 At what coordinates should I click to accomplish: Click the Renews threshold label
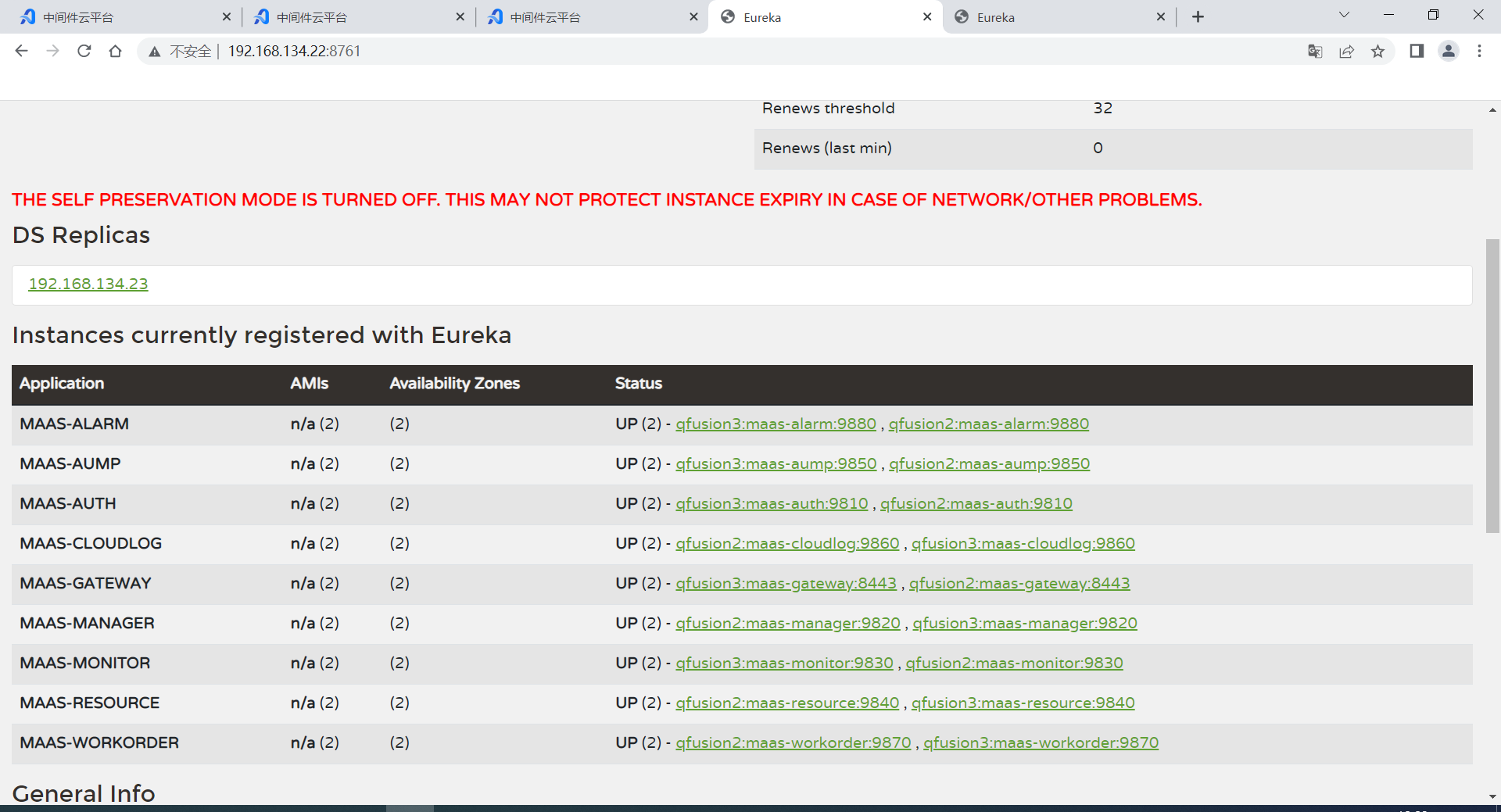tap(829, 108)
